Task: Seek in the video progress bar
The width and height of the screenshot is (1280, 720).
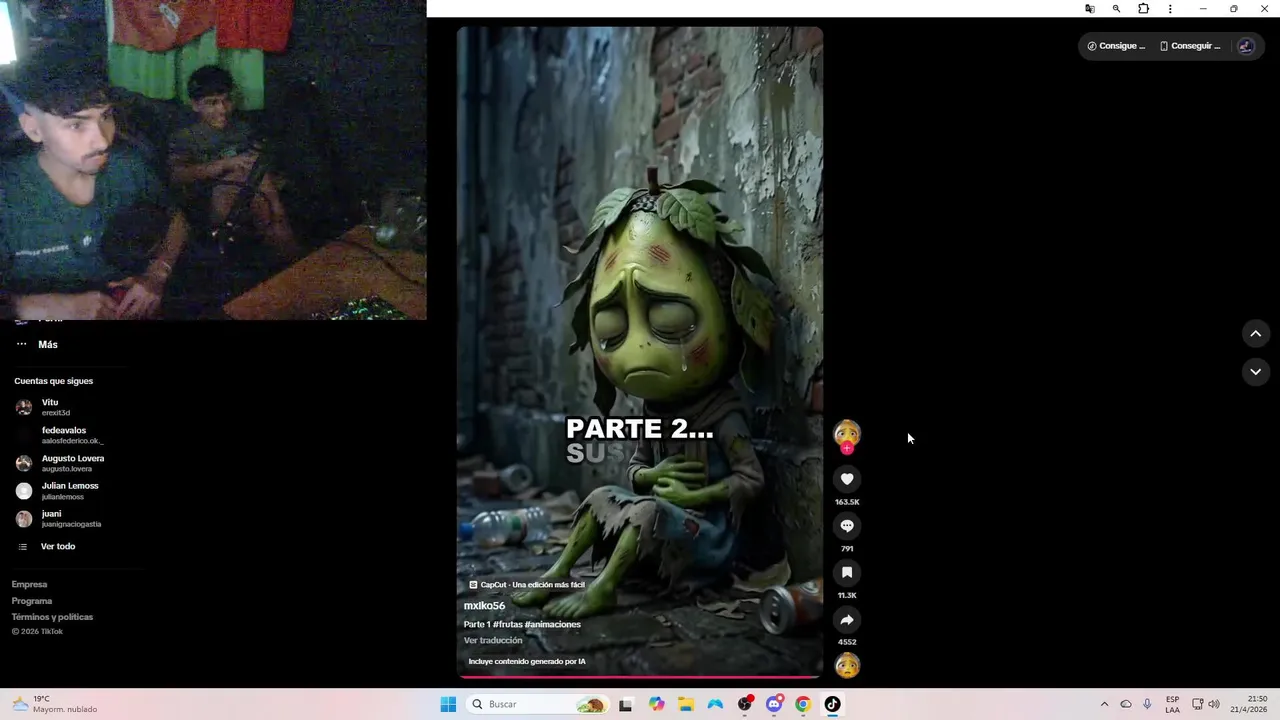Action: [640, 677]
